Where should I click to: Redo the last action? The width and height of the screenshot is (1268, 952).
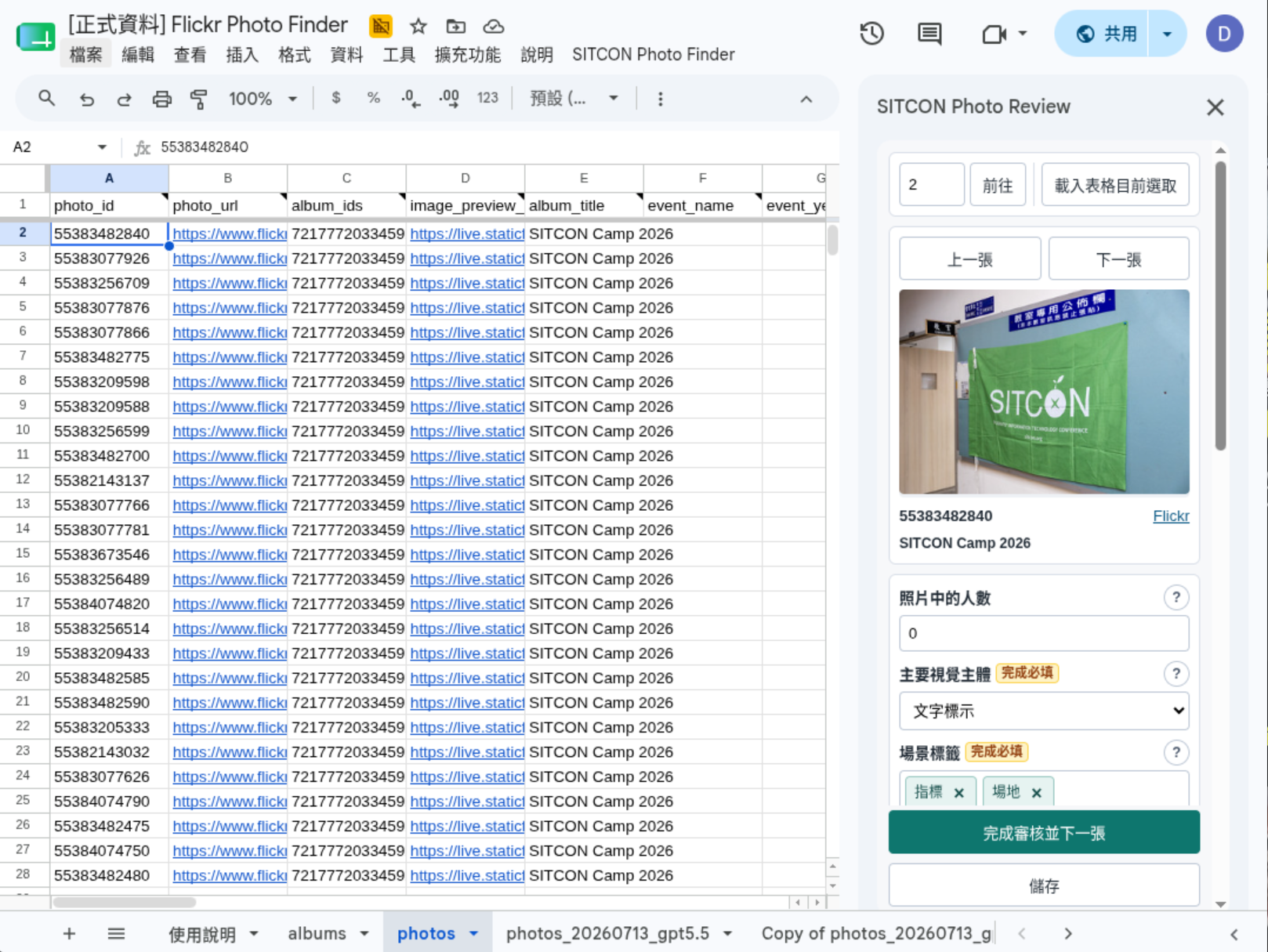[124, 99]
